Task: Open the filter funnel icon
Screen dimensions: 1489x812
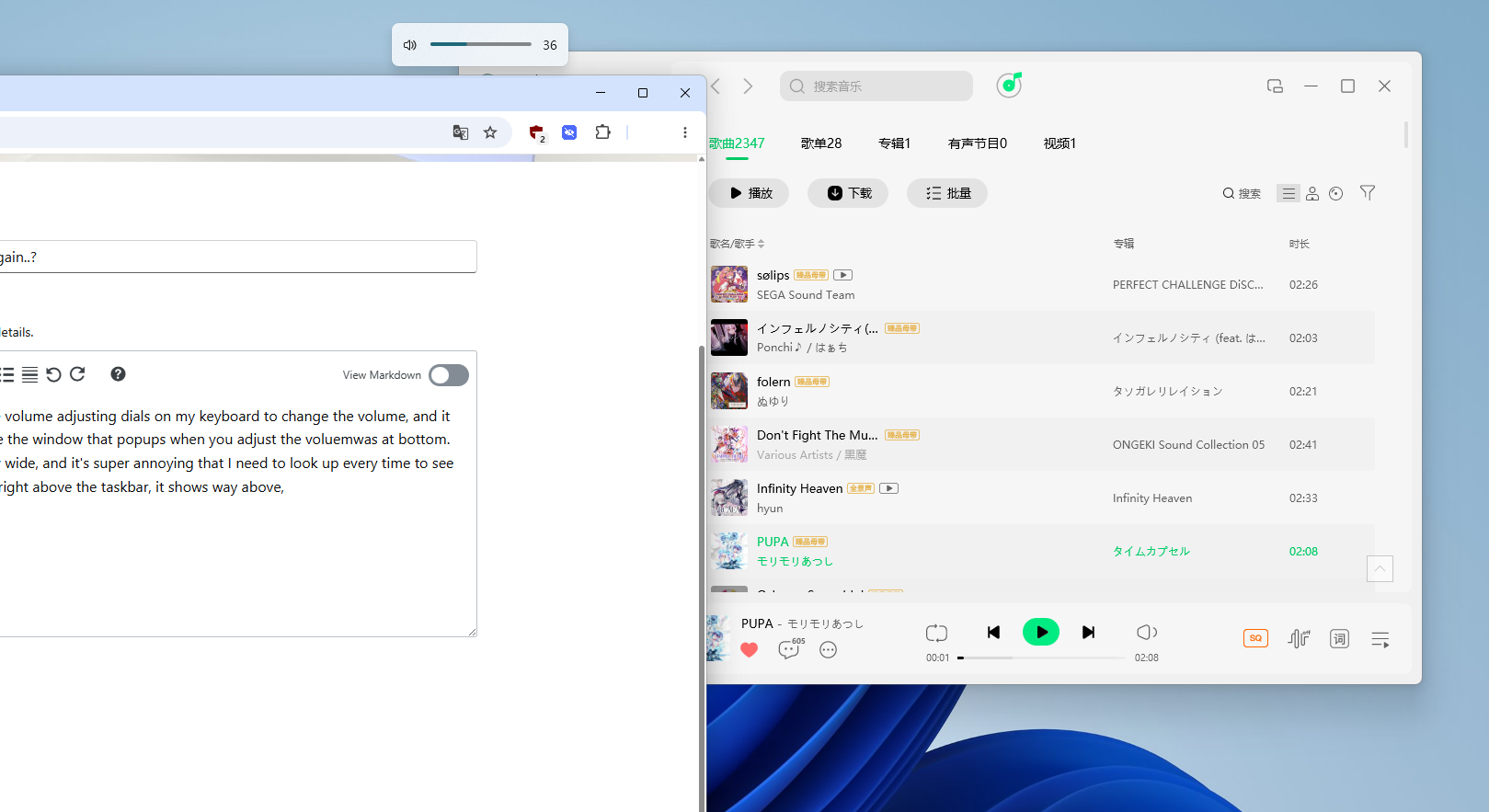Action: (x=1368, y=193)
